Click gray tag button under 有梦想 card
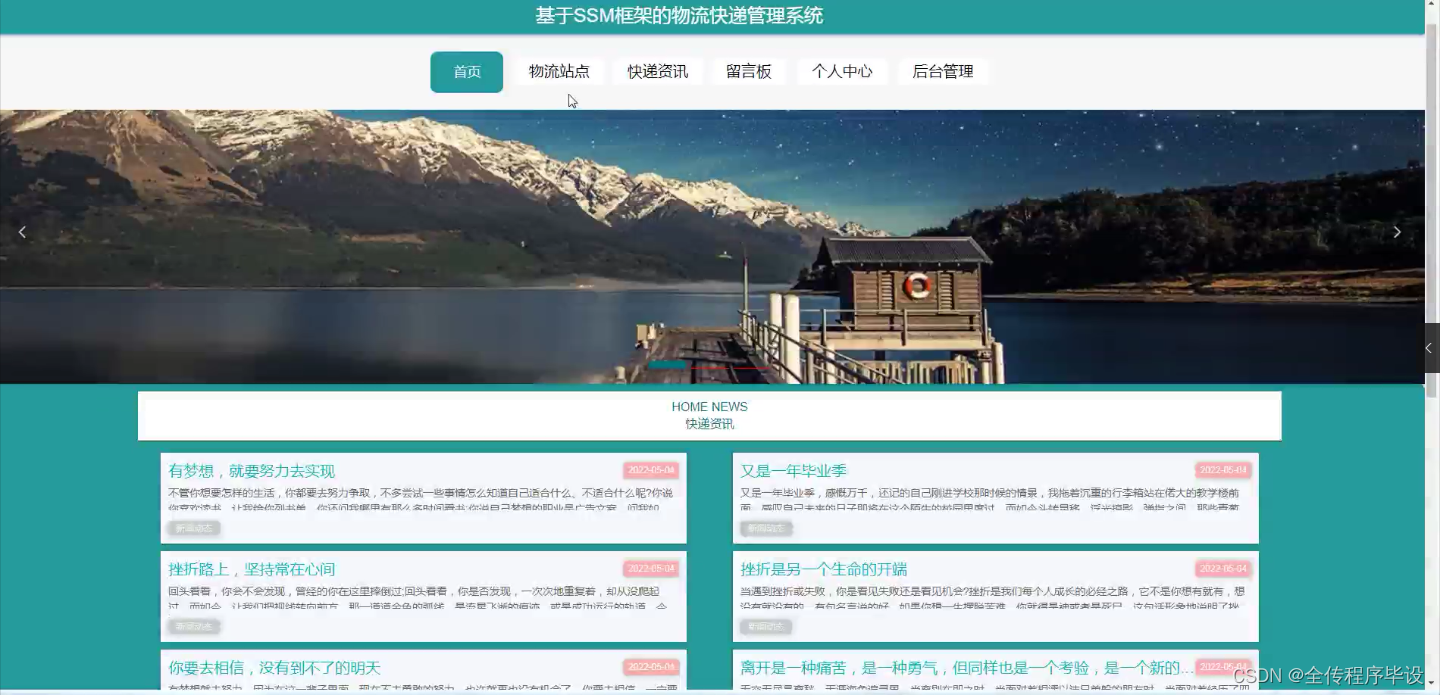Screen dimensions: 1440x695 (194, 528)
